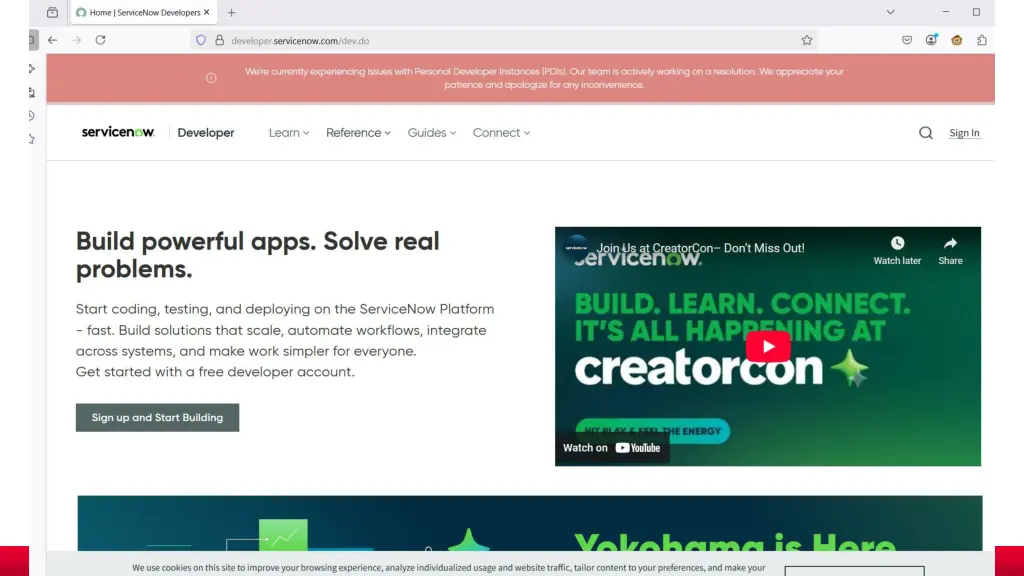
Task: Expand the Reference menu
Action: tap(358, 133)
